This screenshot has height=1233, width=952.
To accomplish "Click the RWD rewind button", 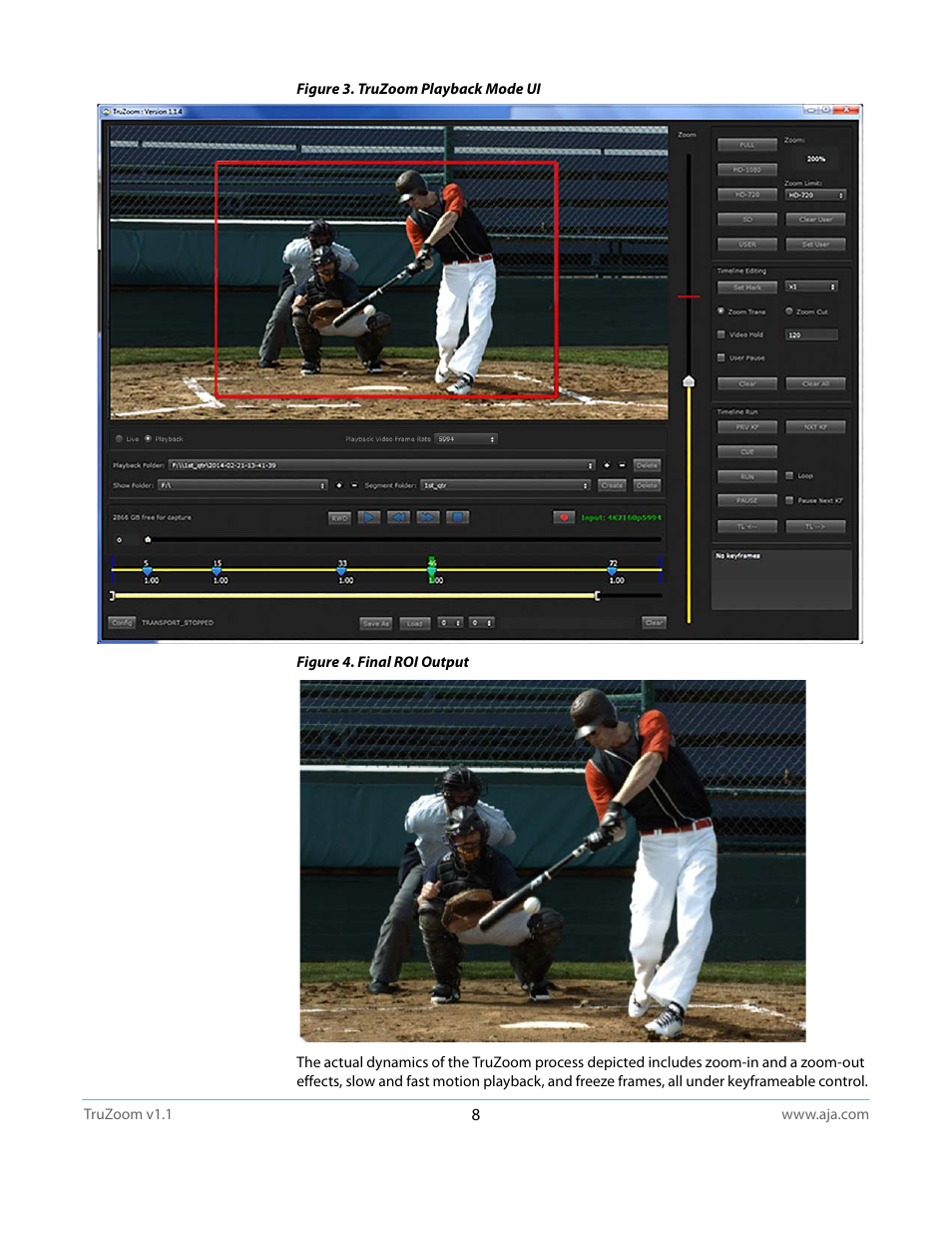I will tap(340, 517).
